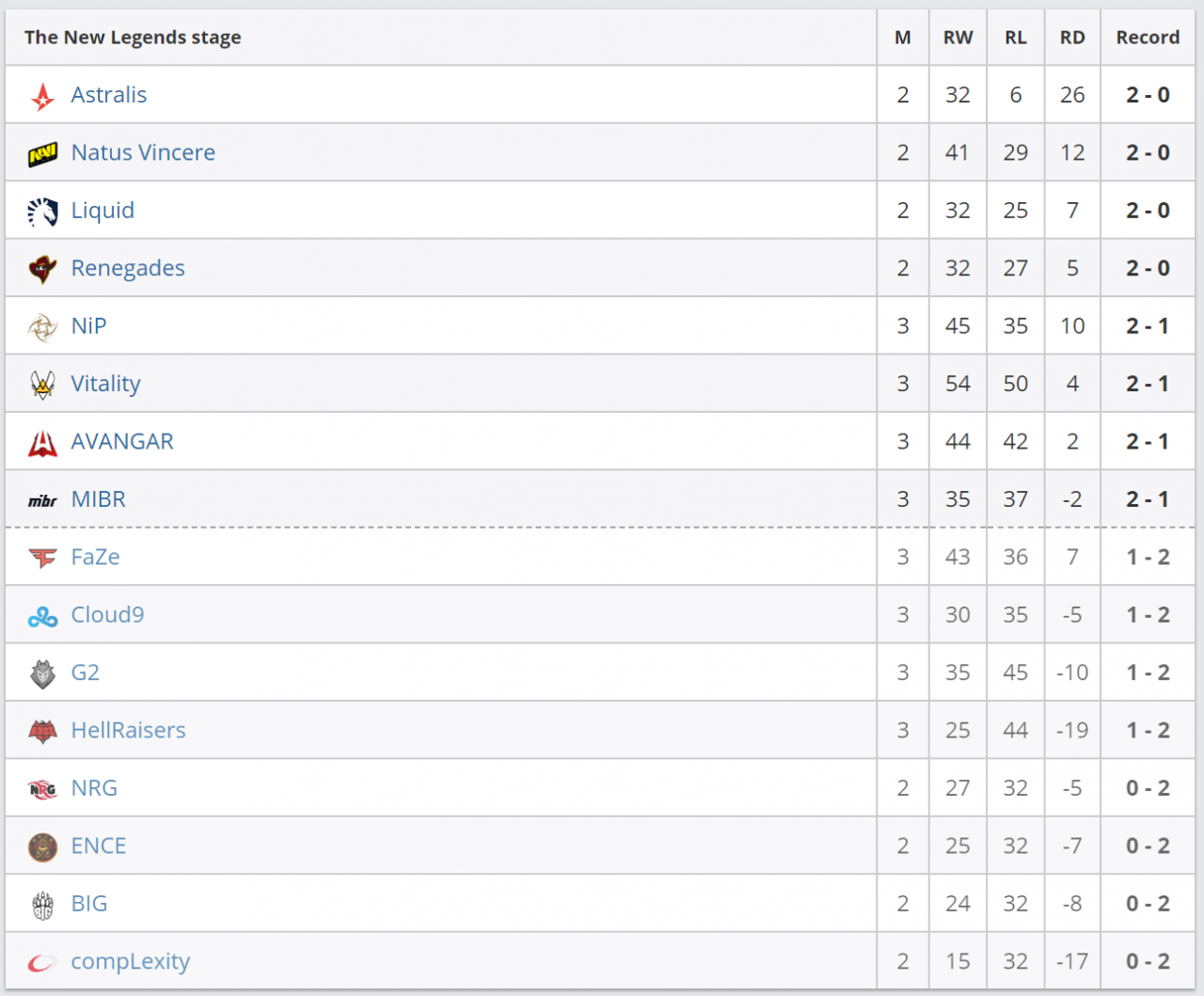Click the AVANGAR red logo icon
The width and height of the screenshot is (1204, 996).
click(42, 443)
